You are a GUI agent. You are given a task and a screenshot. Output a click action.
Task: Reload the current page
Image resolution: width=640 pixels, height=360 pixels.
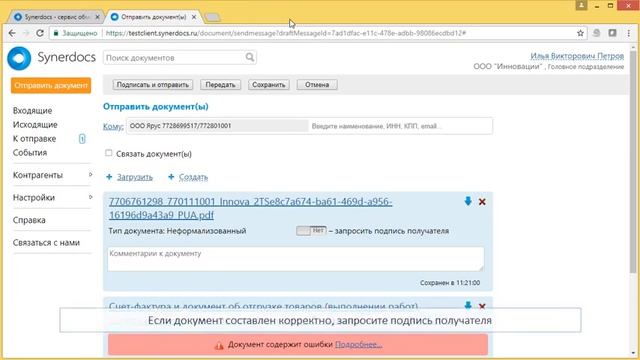[x=40, y=33]
